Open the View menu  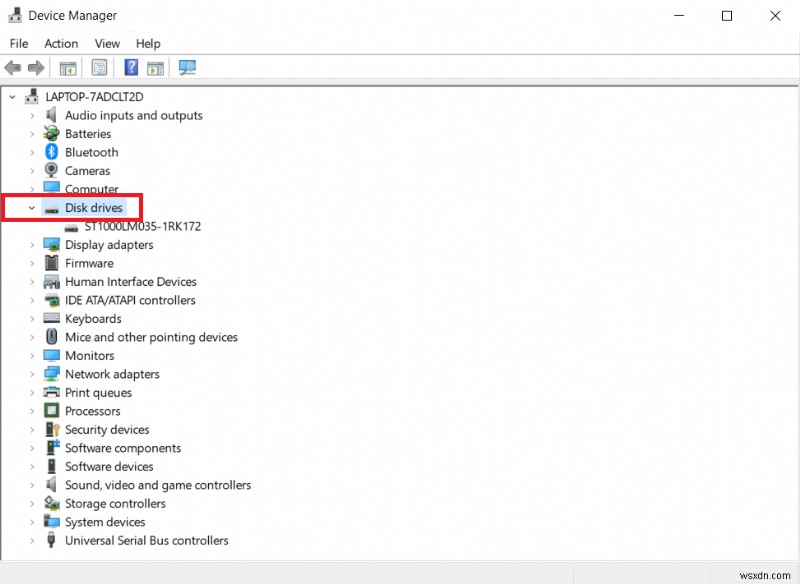point(107,43)
